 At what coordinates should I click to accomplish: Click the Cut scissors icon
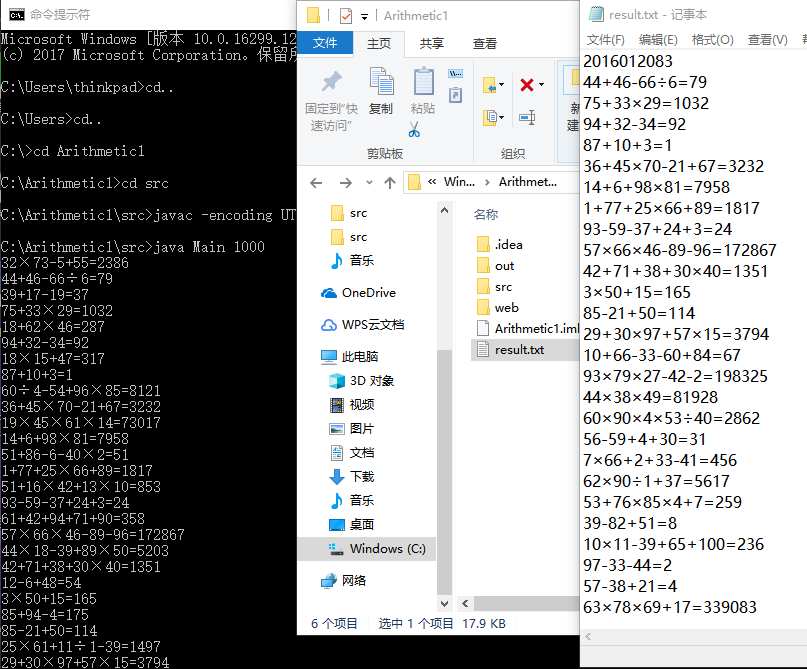pyautogui.click(x=414, y=129)
